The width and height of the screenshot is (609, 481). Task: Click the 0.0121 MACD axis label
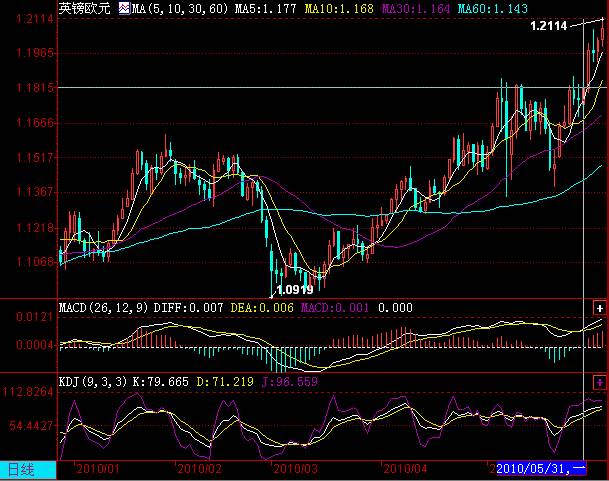(x=35, y=317)
